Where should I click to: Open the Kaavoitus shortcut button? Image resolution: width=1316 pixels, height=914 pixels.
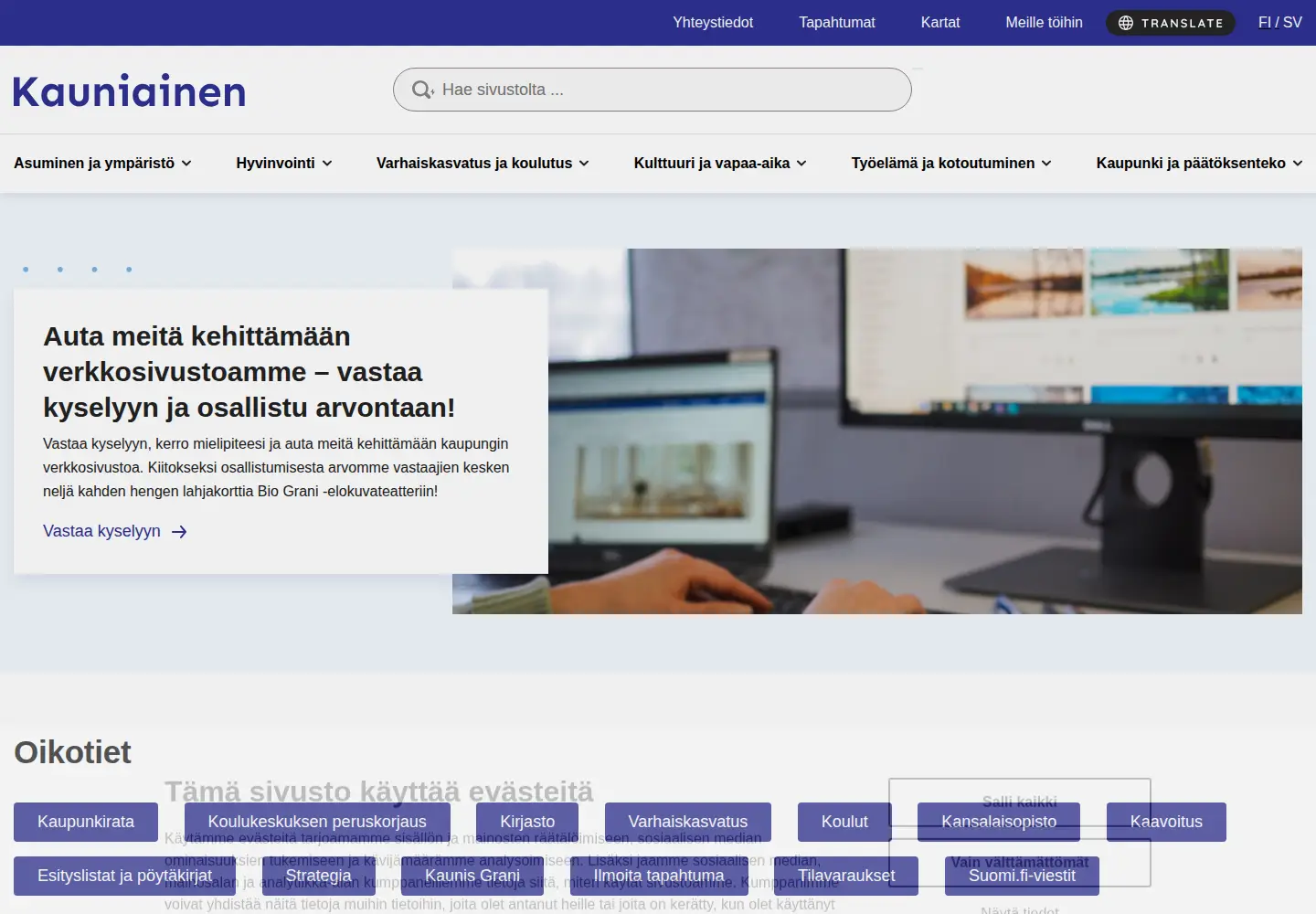point(1166,822)
